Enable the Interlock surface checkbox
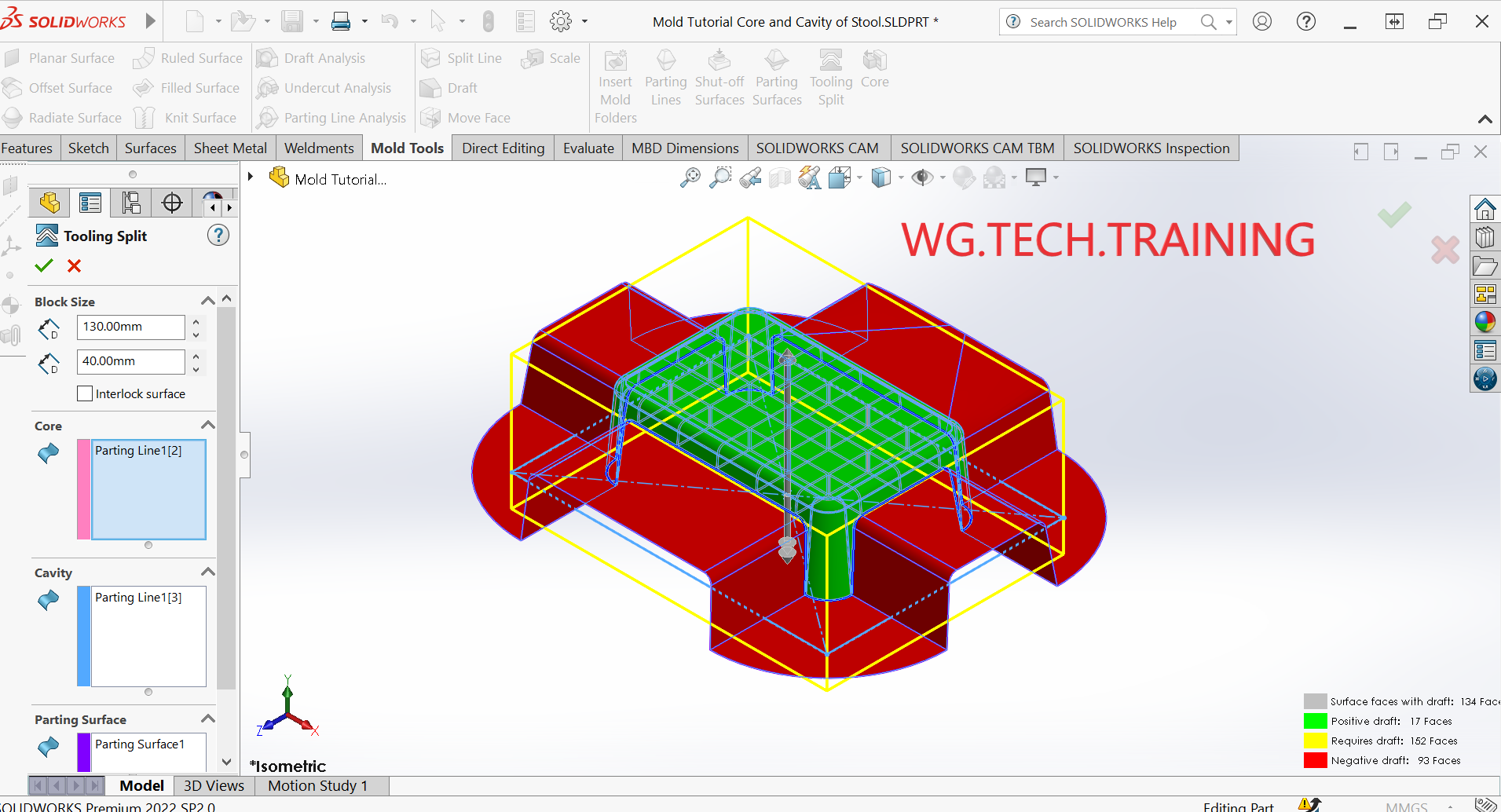The image size is (1501, 812). pos(85,393)
